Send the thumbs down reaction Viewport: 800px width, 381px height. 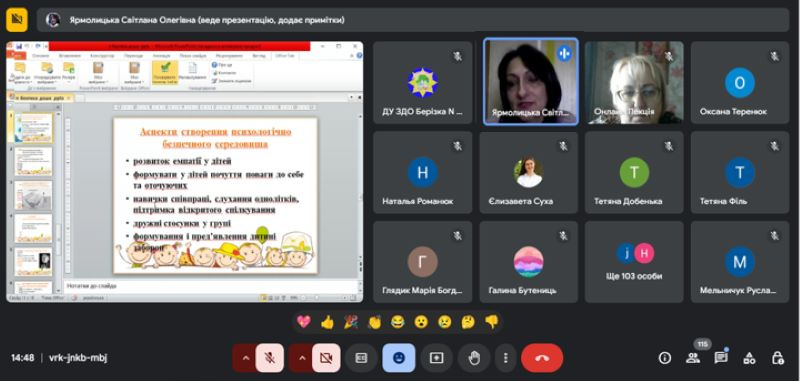(x=491, y=322)
